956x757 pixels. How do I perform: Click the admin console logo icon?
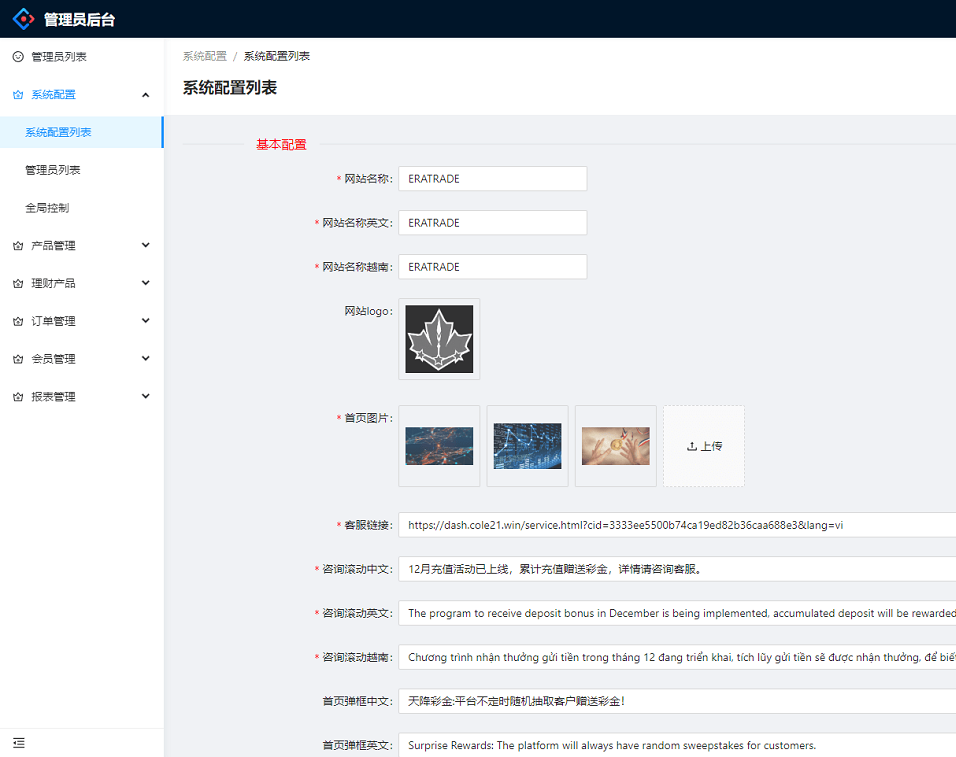[23, 19]
